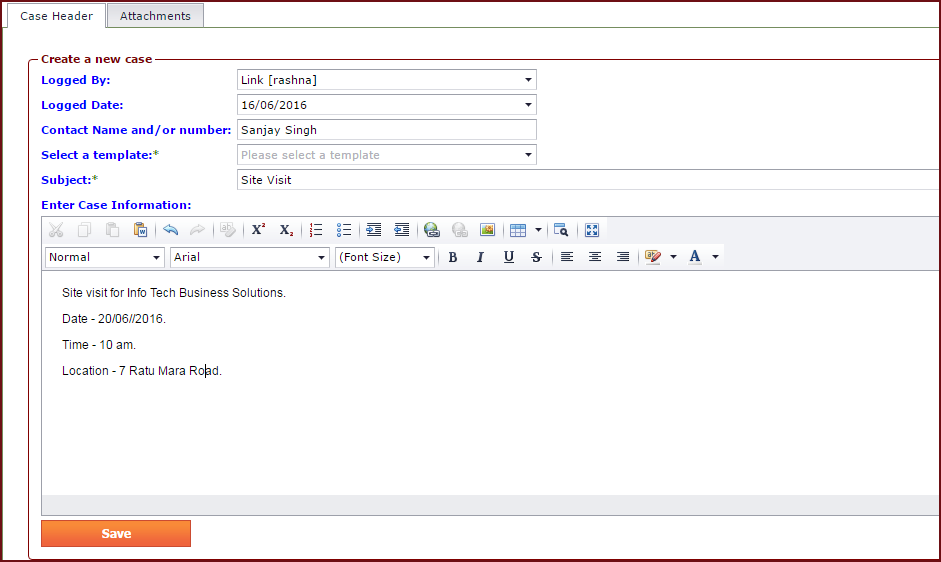The height and width of the screenshot is (562, 941).
Task: Open the find and replace tool
Action: point(561,230)
